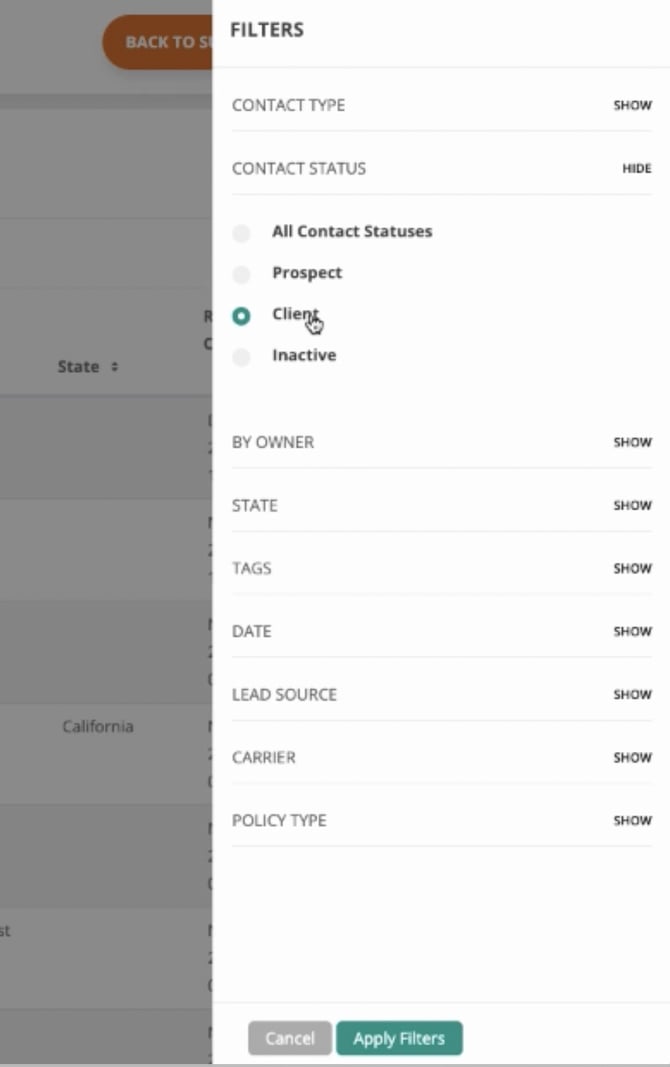
Task: Select the All Contact Statuses radio button
Action: pos(241,233)
